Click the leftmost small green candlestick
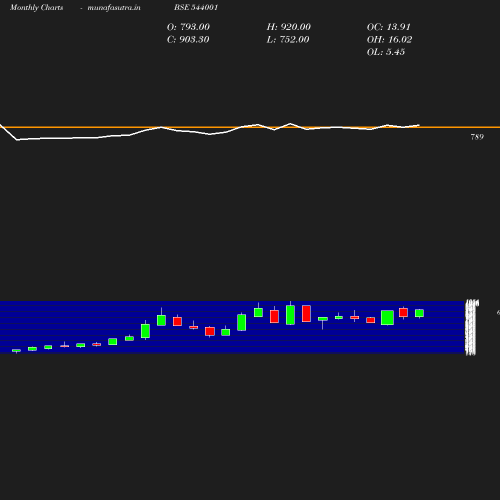This screenshot has width=500, height=500. [16, 351]
